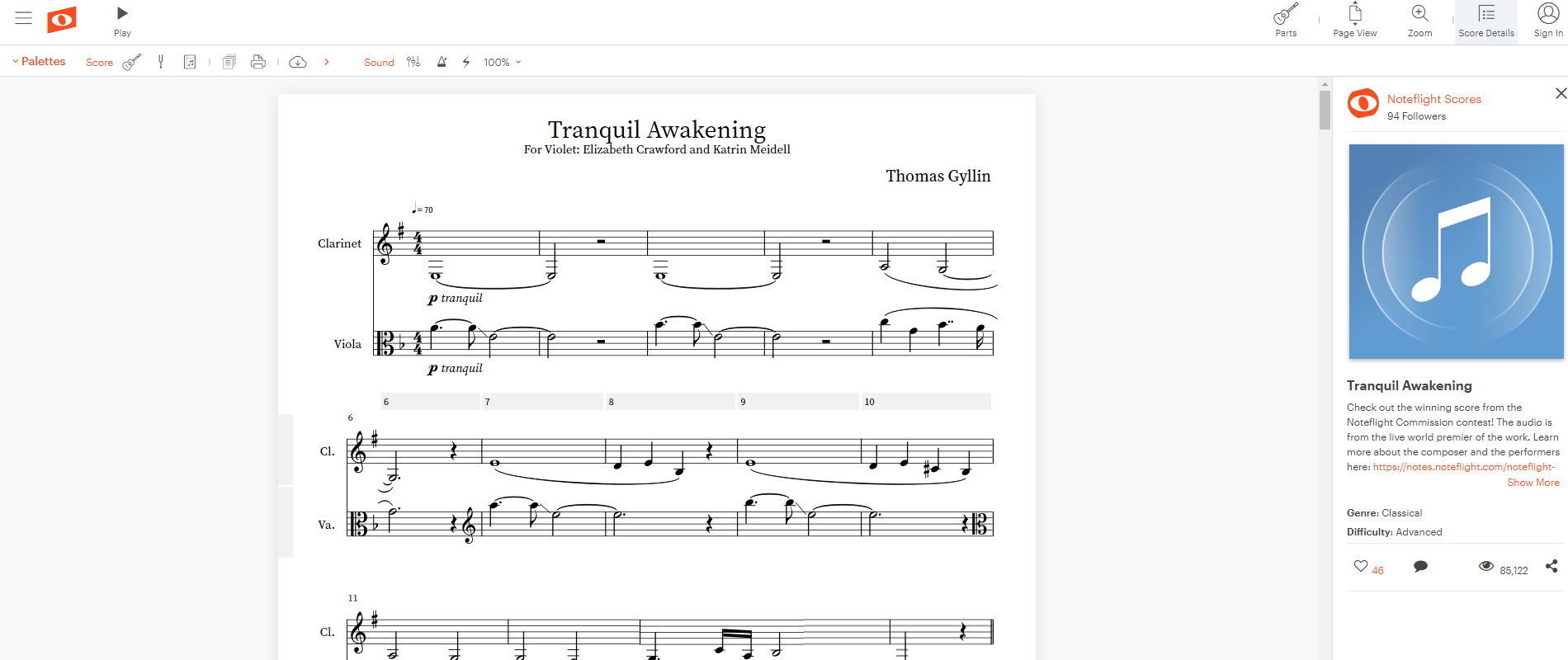Click Show More in the description
This screenshot has width=1568, height=660.
[x=1533, y=483]
